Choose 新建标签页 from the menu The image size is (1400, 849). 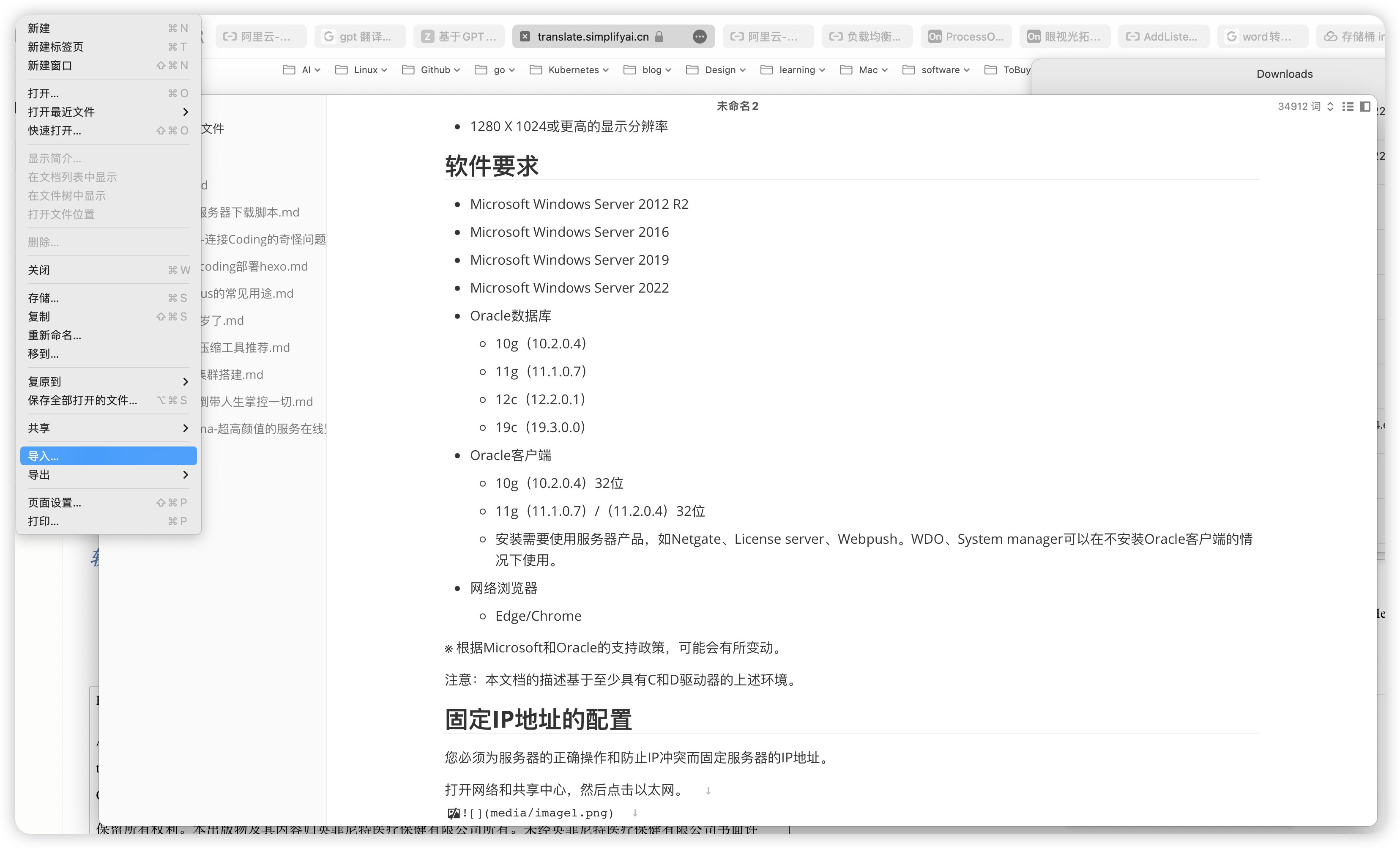tap(56, 47)
